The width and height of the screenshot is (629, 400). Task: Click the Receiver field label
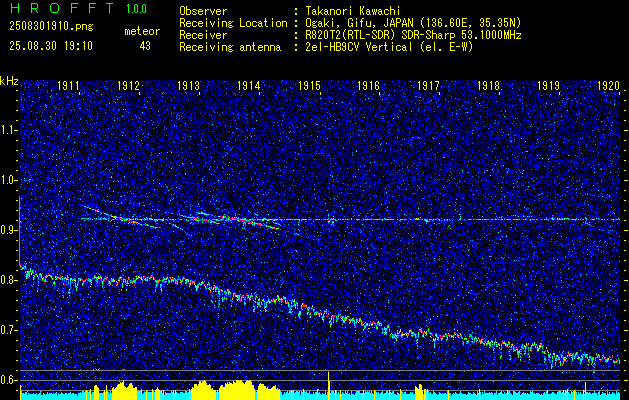click(203, 35)
